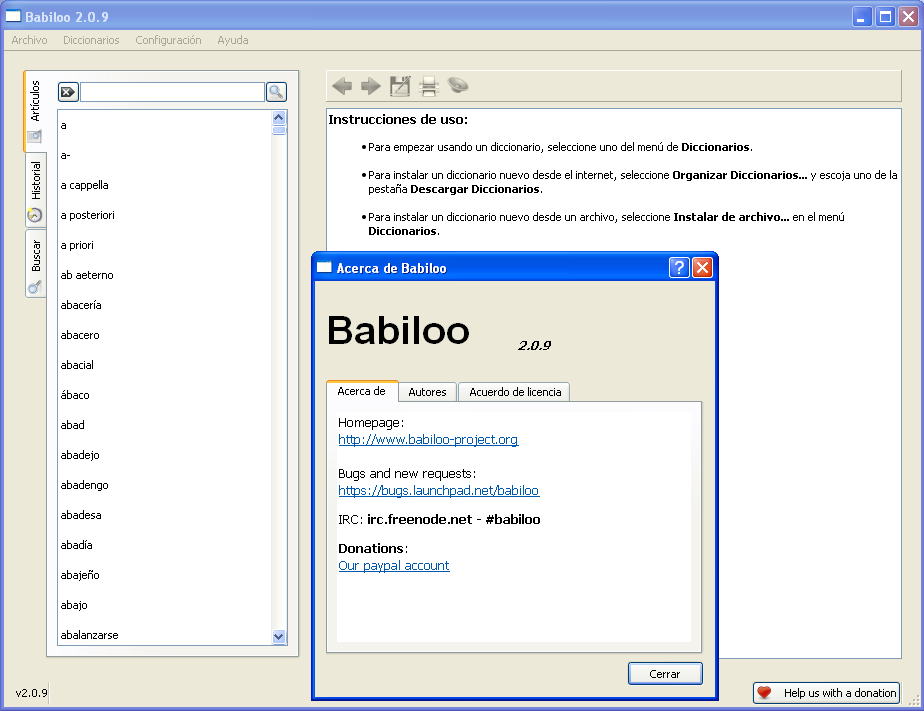Switch to the Autores tab
924x711 pixels.
point(427,392)
